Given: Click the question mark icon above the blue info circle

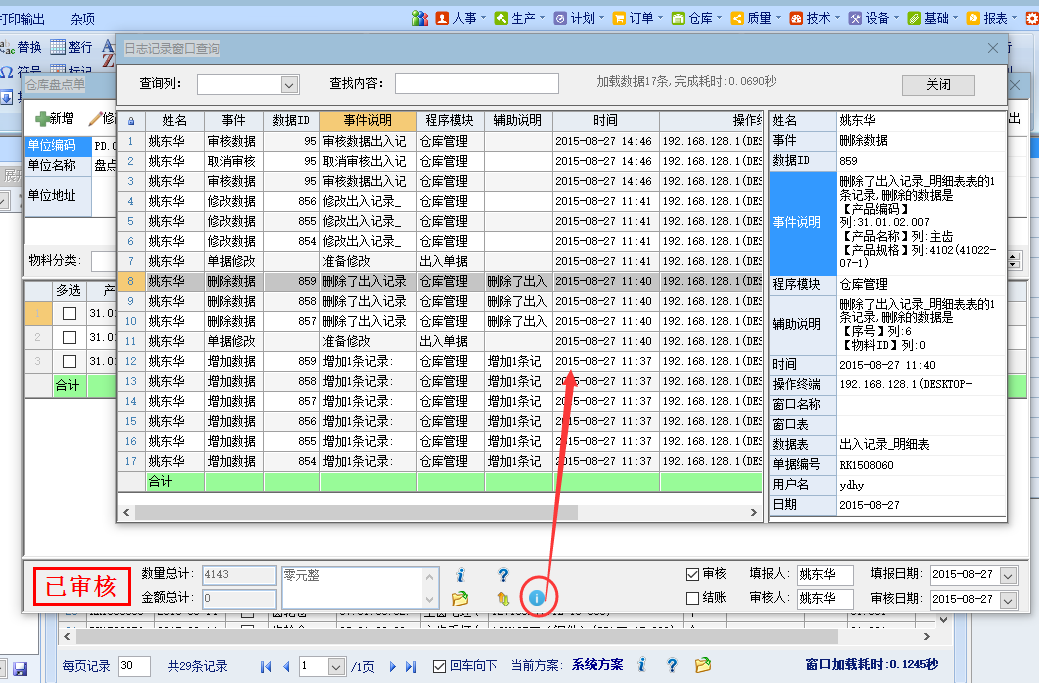Looking at the screenshot, I should [503, 575].
